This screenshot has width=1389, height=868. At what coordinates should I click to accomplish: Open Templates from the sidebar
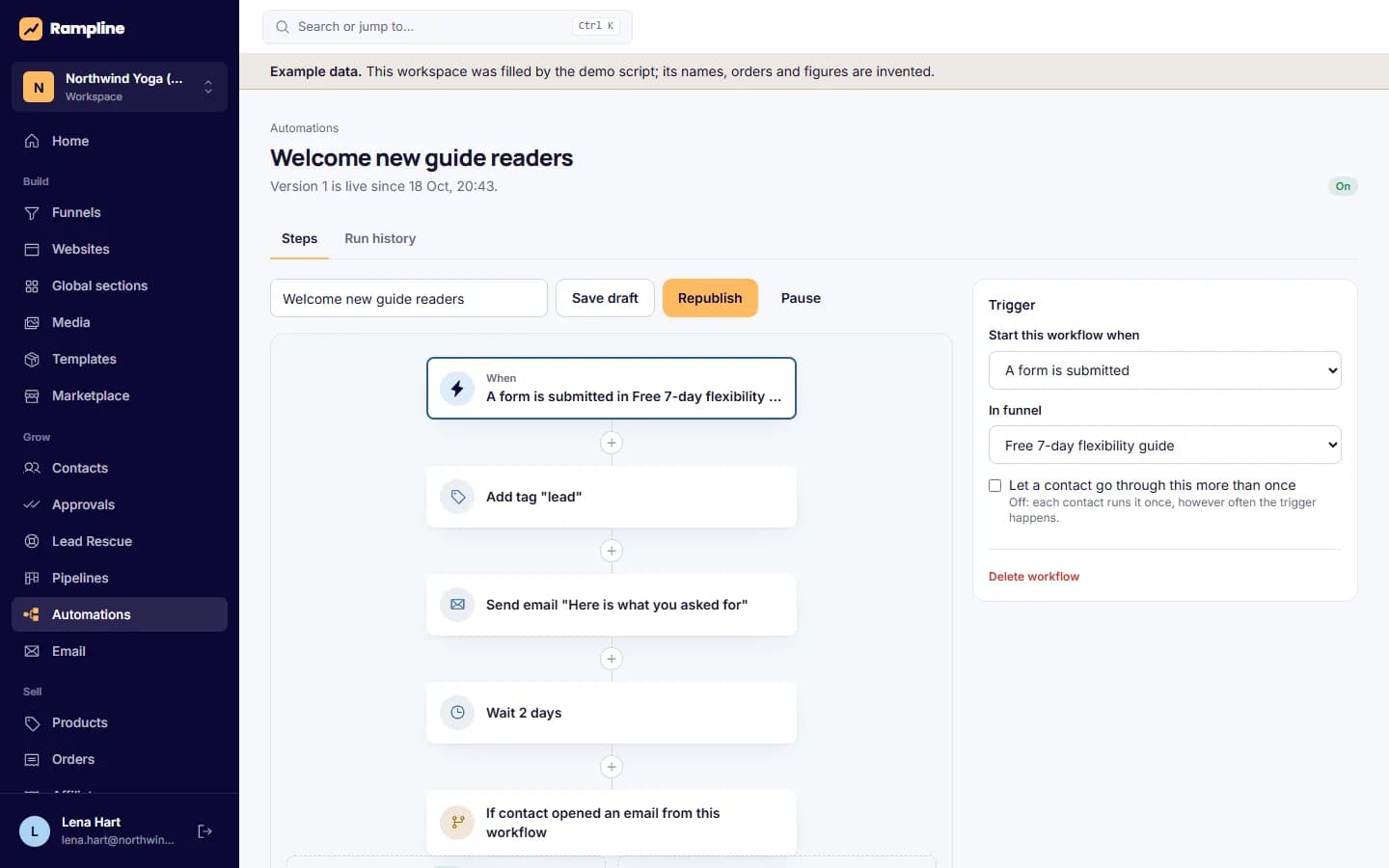120,359
